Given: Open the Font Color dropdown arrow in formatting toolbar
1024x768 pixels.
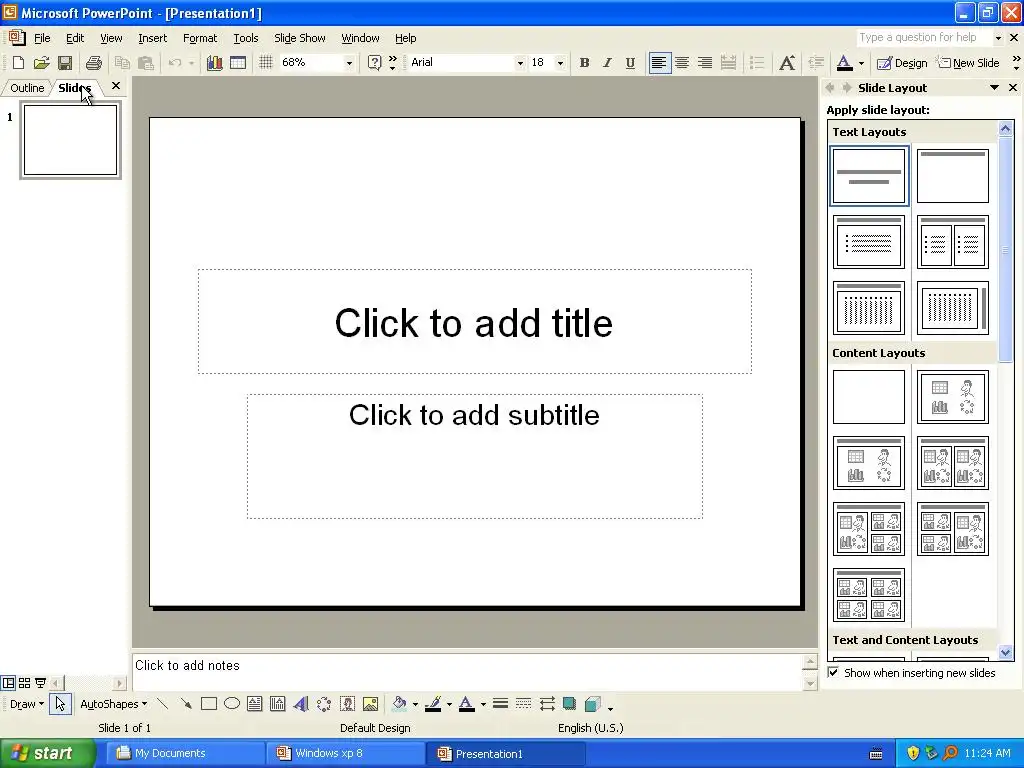Looking at the screenshot, I should click(861, 63).
